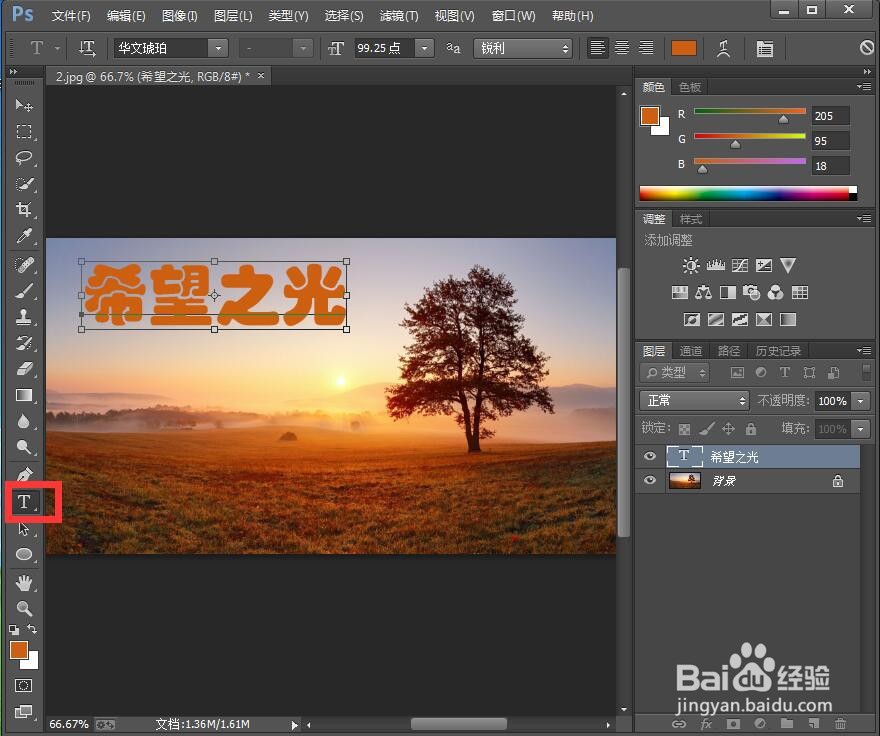Toggle visibility of the 背景 layer

tap(650, 481)
